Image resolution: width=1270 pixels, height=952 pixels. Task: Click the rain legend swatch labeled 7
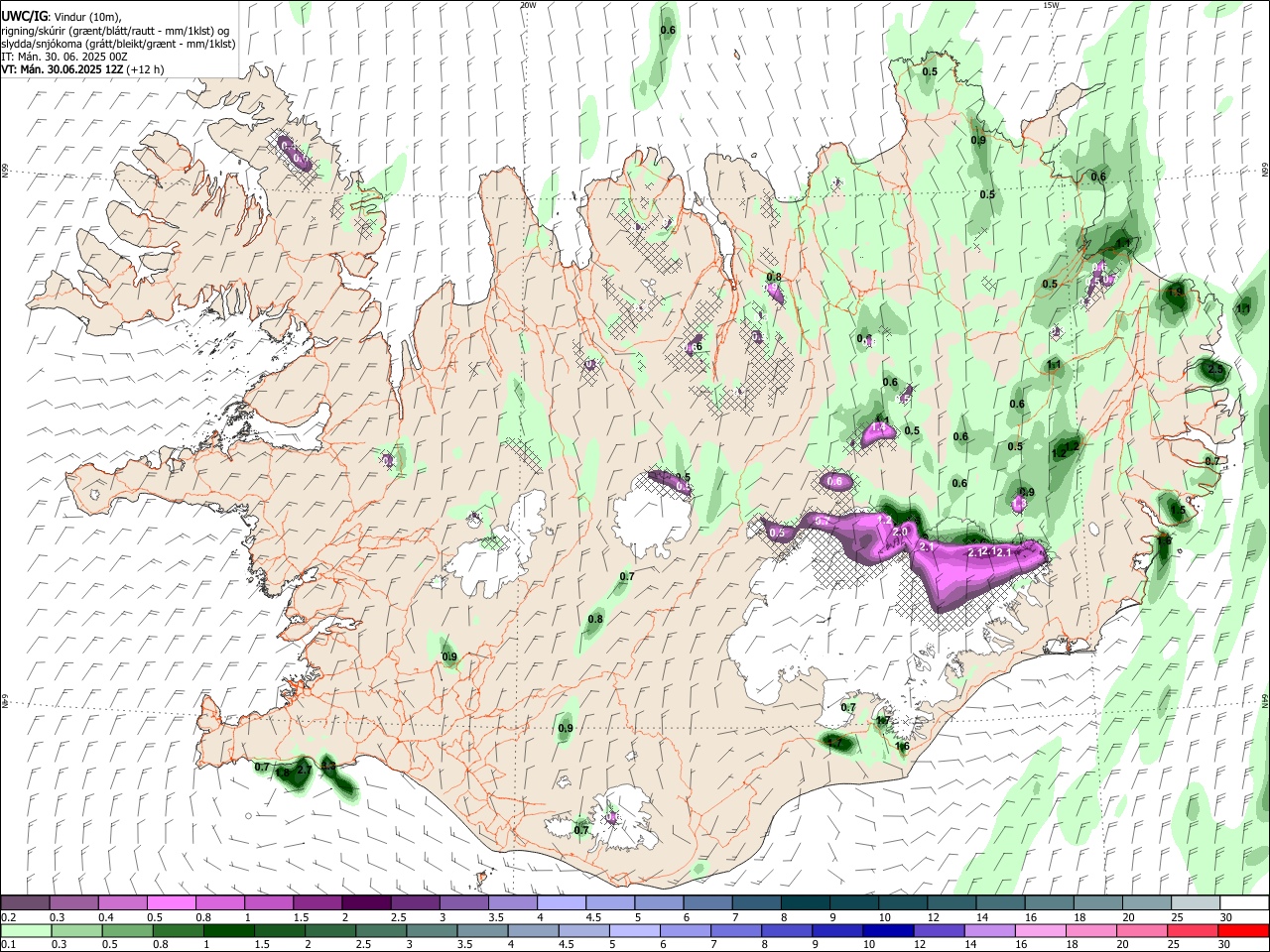click(734, 930)
